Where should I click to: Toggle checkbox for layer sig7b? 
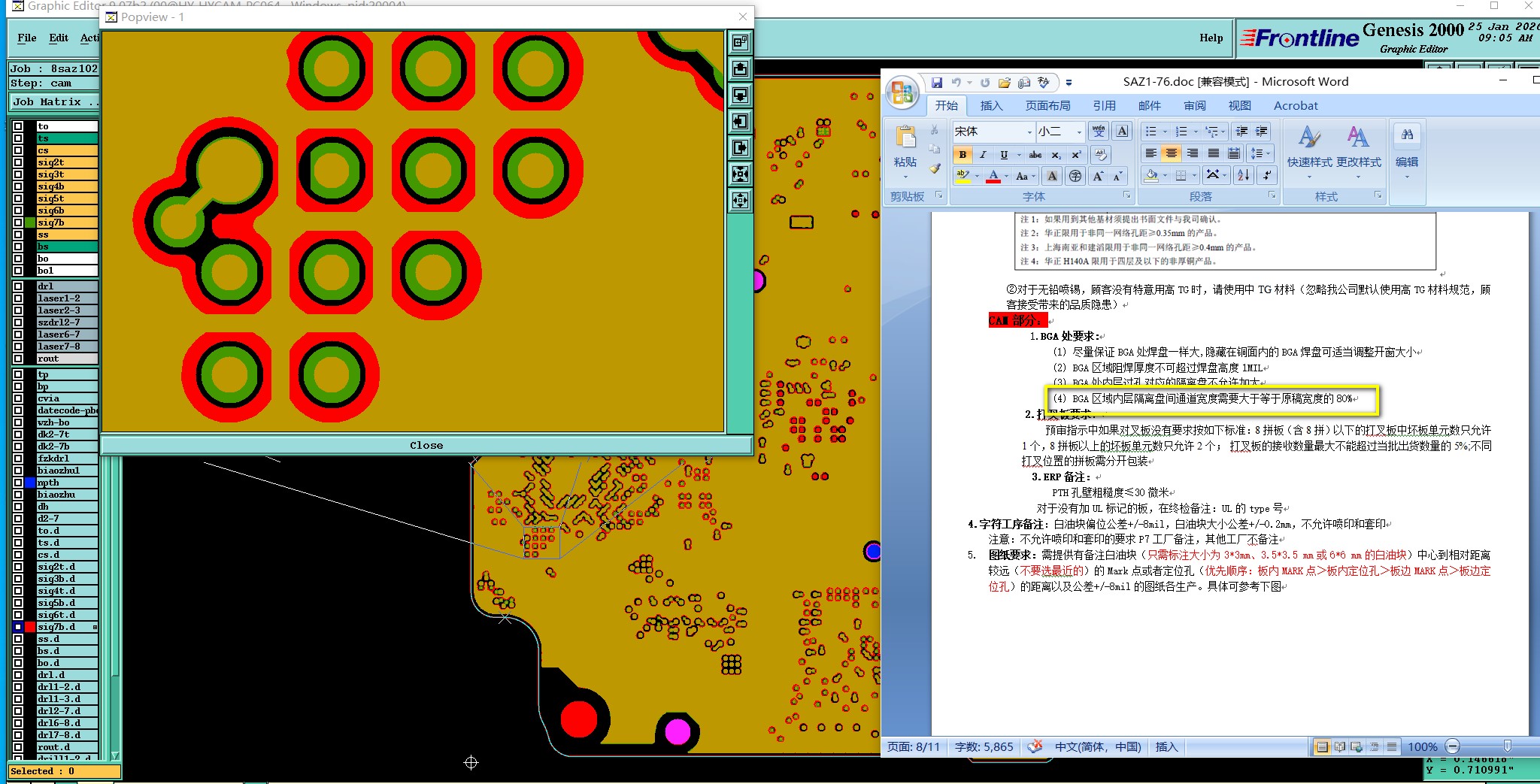tap(18, 222)
